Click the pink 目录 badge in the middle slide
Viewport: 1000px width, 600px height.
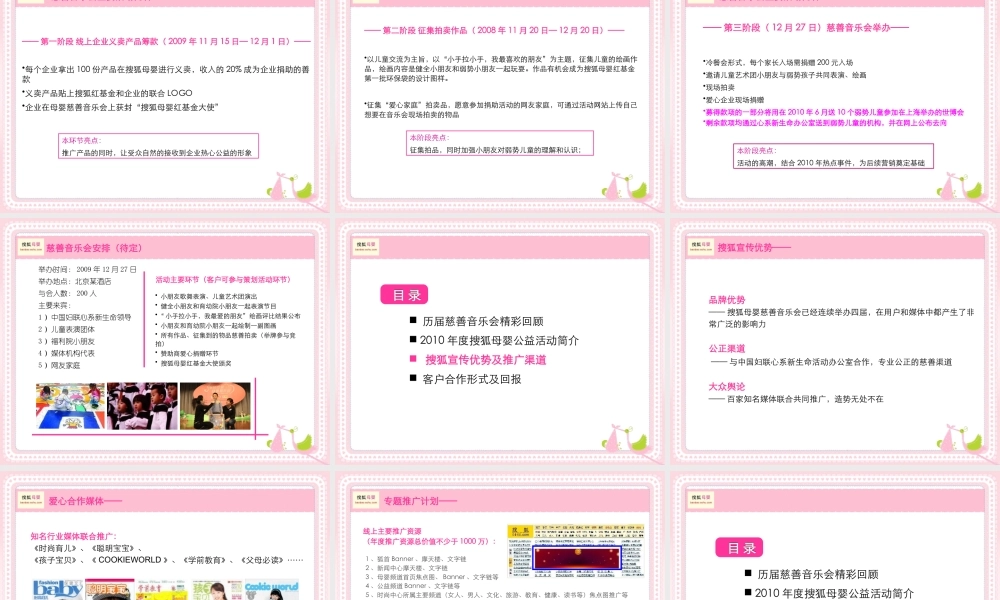pos(404,295)
